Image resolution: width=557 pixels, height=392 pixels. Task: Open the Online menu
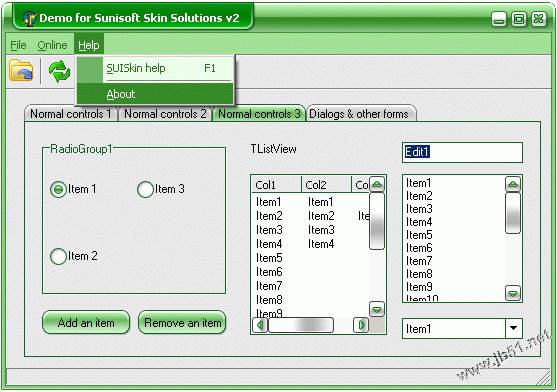[52, 45]
